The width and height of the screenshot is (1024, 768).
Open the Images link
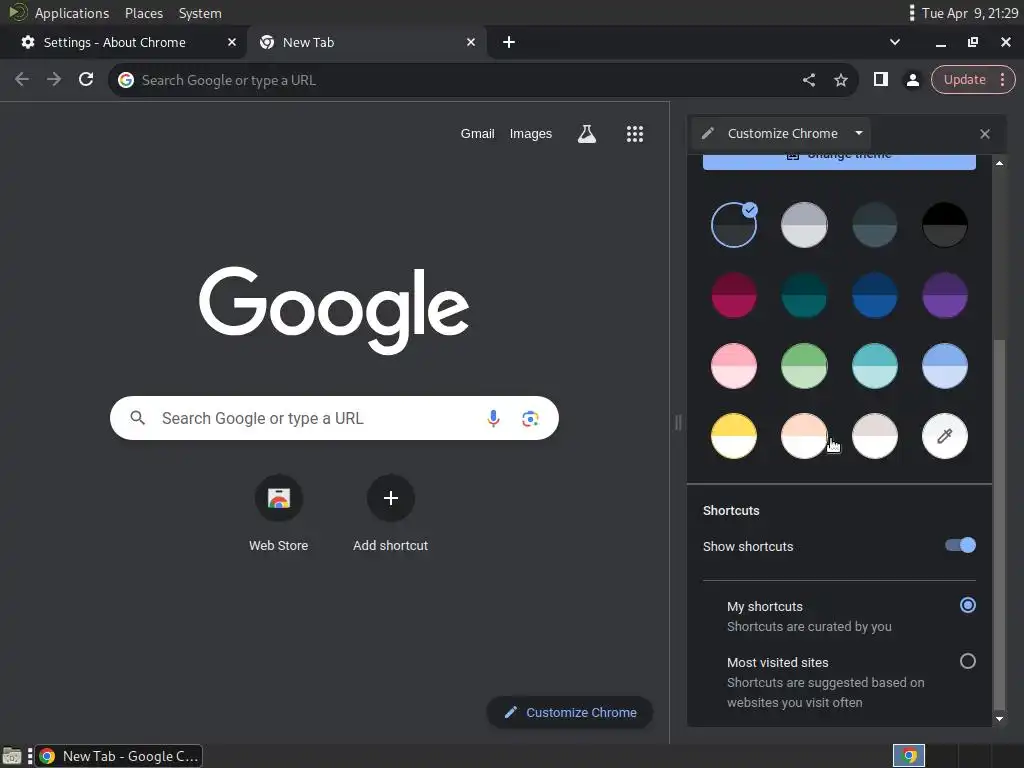[530, 134]
